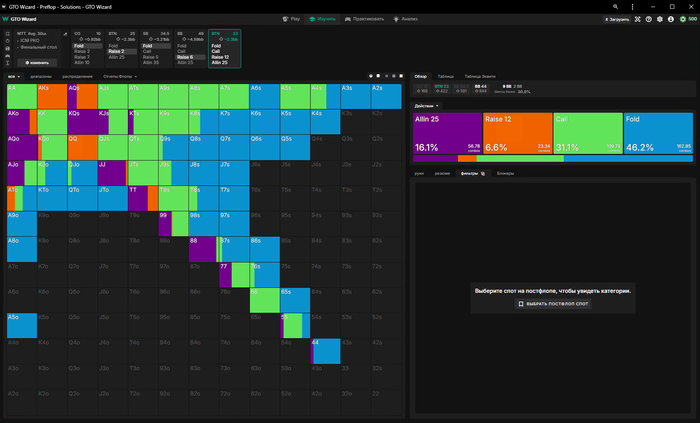
Task: Select CO Allin 10 action
Action: [88, 62]
